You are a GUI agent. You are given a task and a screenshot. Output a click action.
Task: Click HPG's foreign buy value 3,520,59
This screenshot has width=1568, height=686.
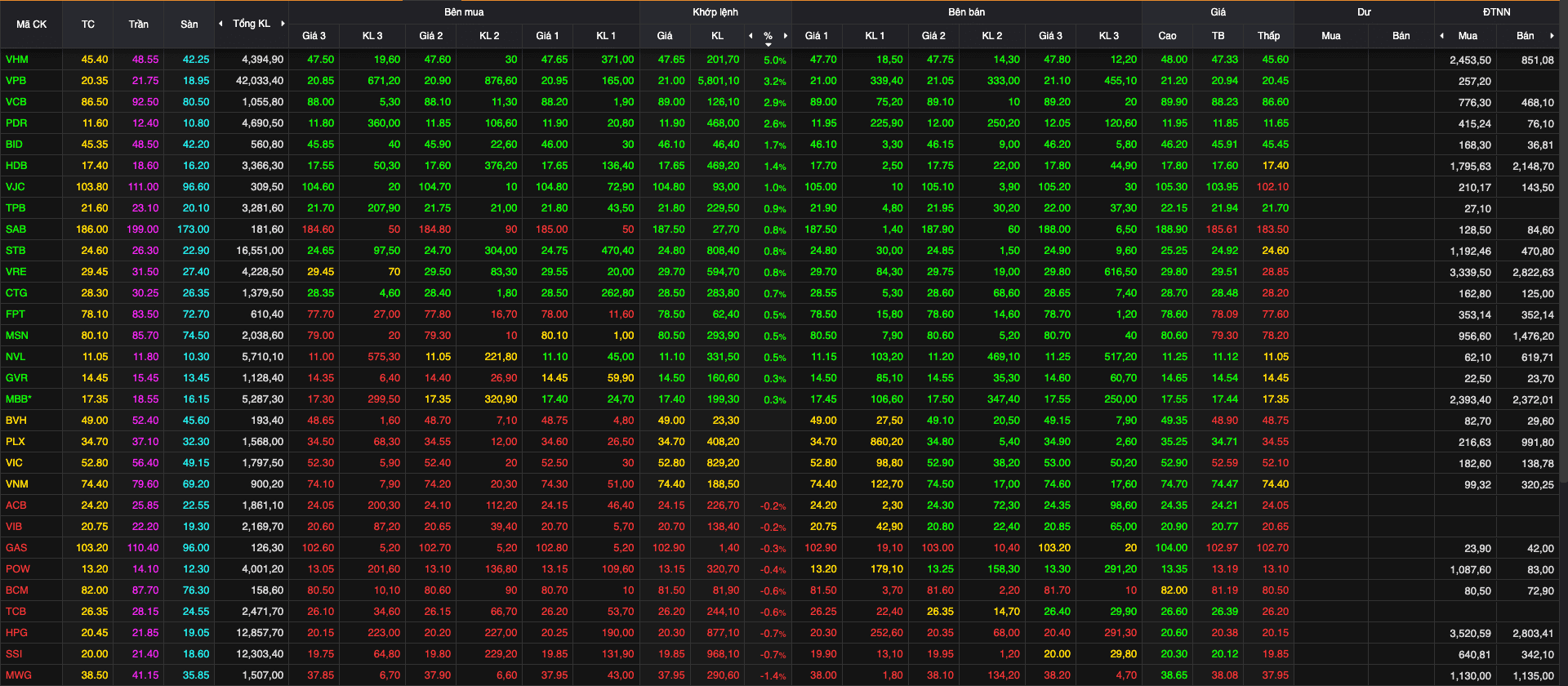[x=1470, y=634]
